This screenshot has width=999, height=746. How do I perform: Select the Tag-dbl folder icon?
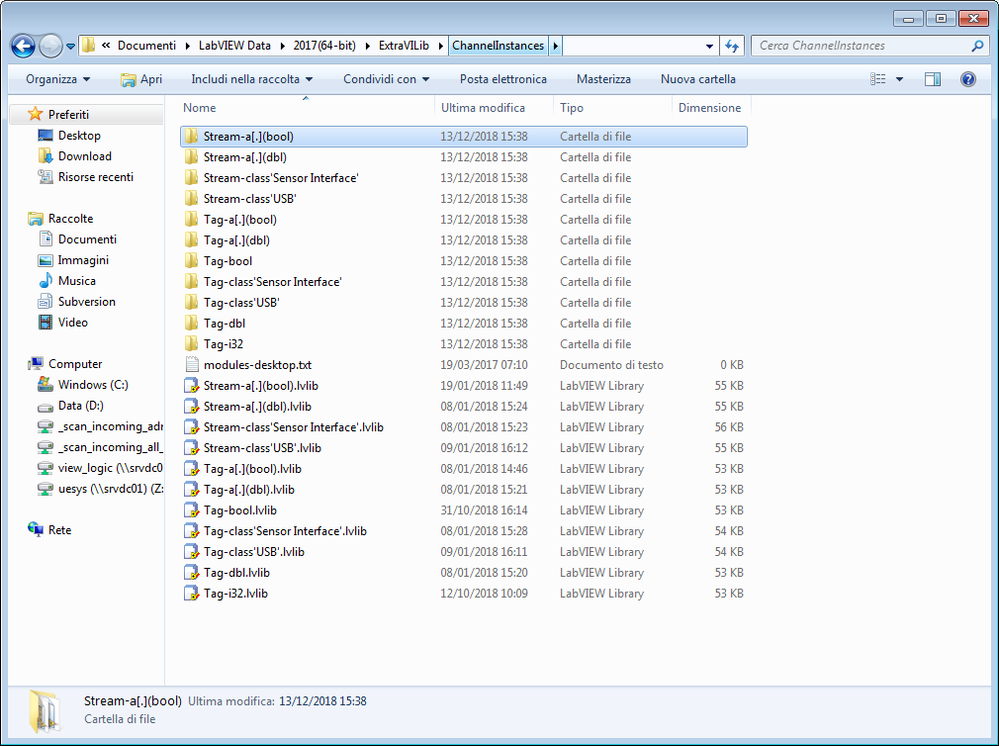191,324
